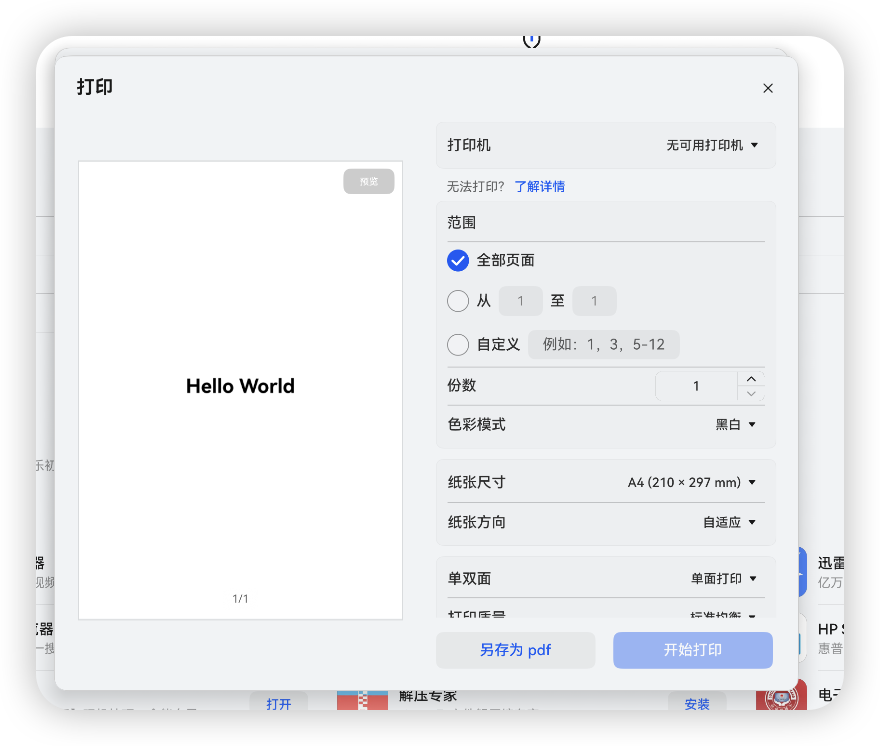Click the 开始打印 button
Viewport: 880px width, 746px height.
[693, 650]
